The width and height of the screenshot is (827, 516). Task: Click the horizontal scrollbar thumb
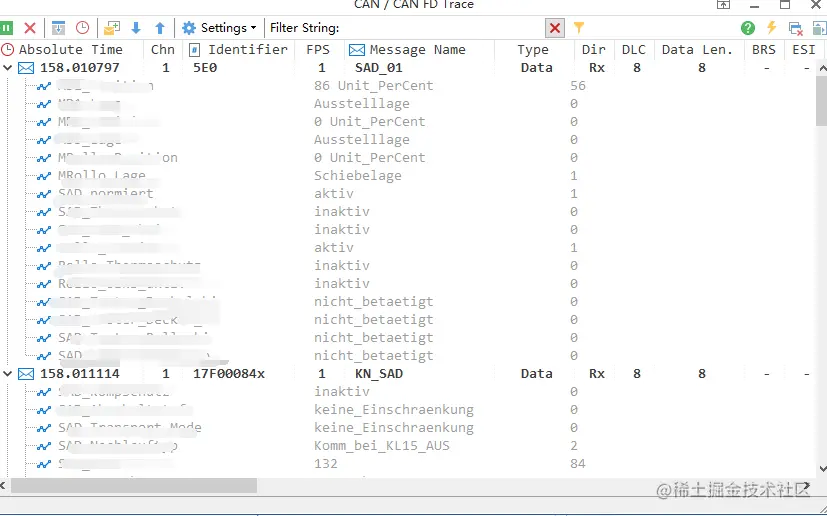[134, 485]
